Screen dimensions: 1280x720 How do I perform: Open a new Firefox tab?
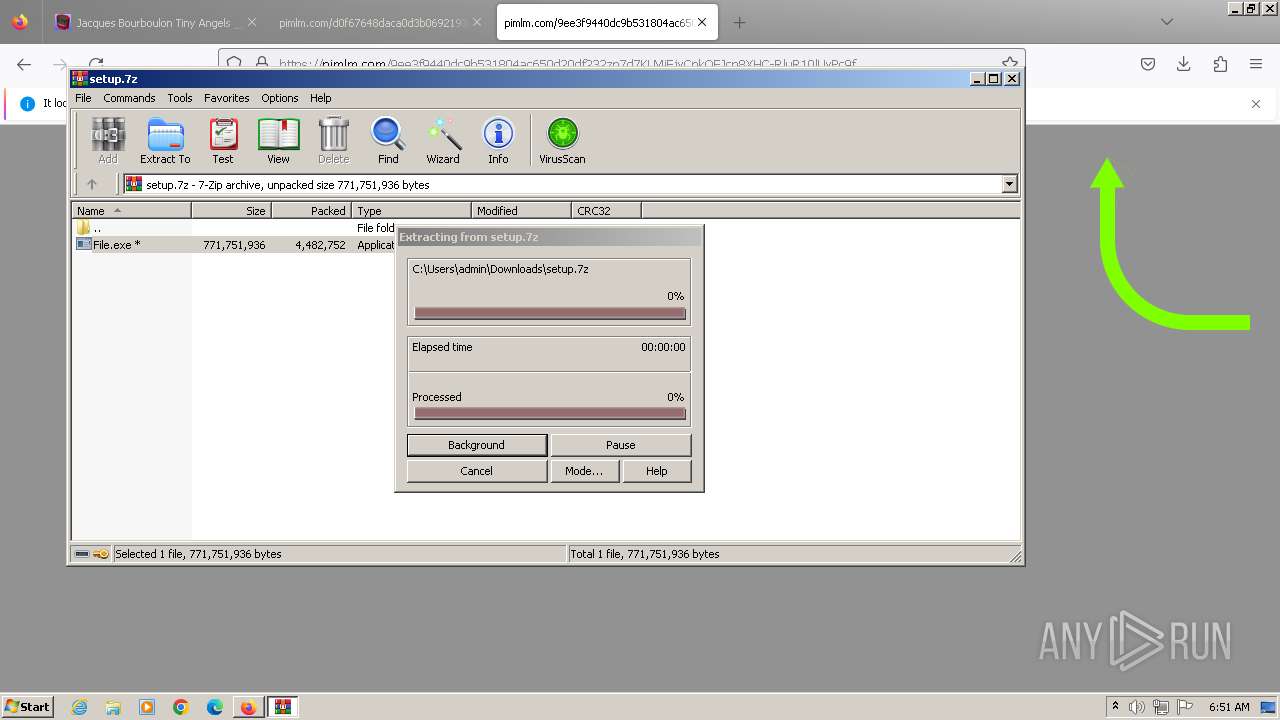coord(739,22)
